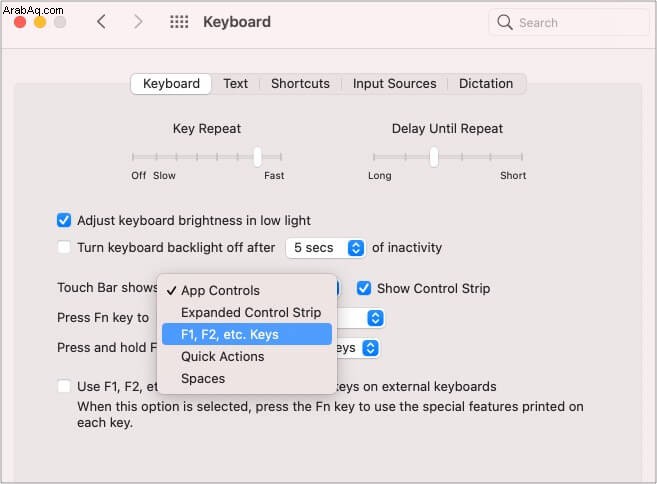Click into the Search field
This screenshot has height=484, width=657.
pyautogui.click(x=569, y=23)
